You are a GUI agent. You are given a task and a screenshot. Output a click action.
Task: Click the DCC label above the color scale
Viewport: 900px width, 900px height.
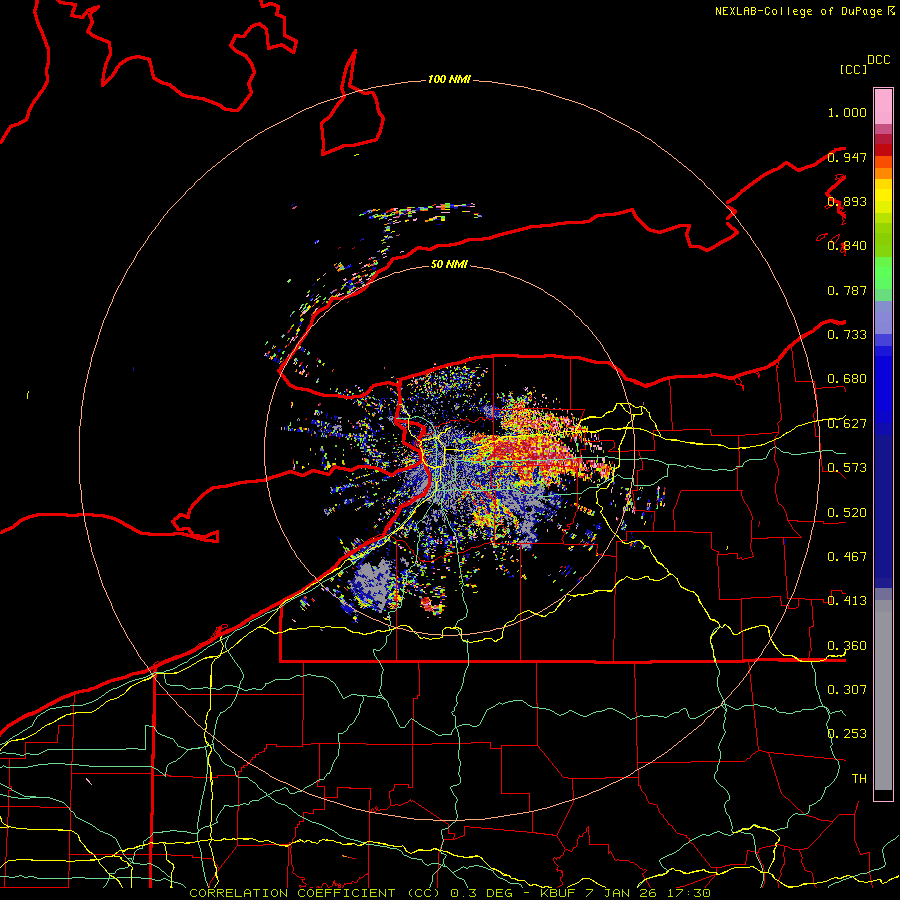coord(878,60)
